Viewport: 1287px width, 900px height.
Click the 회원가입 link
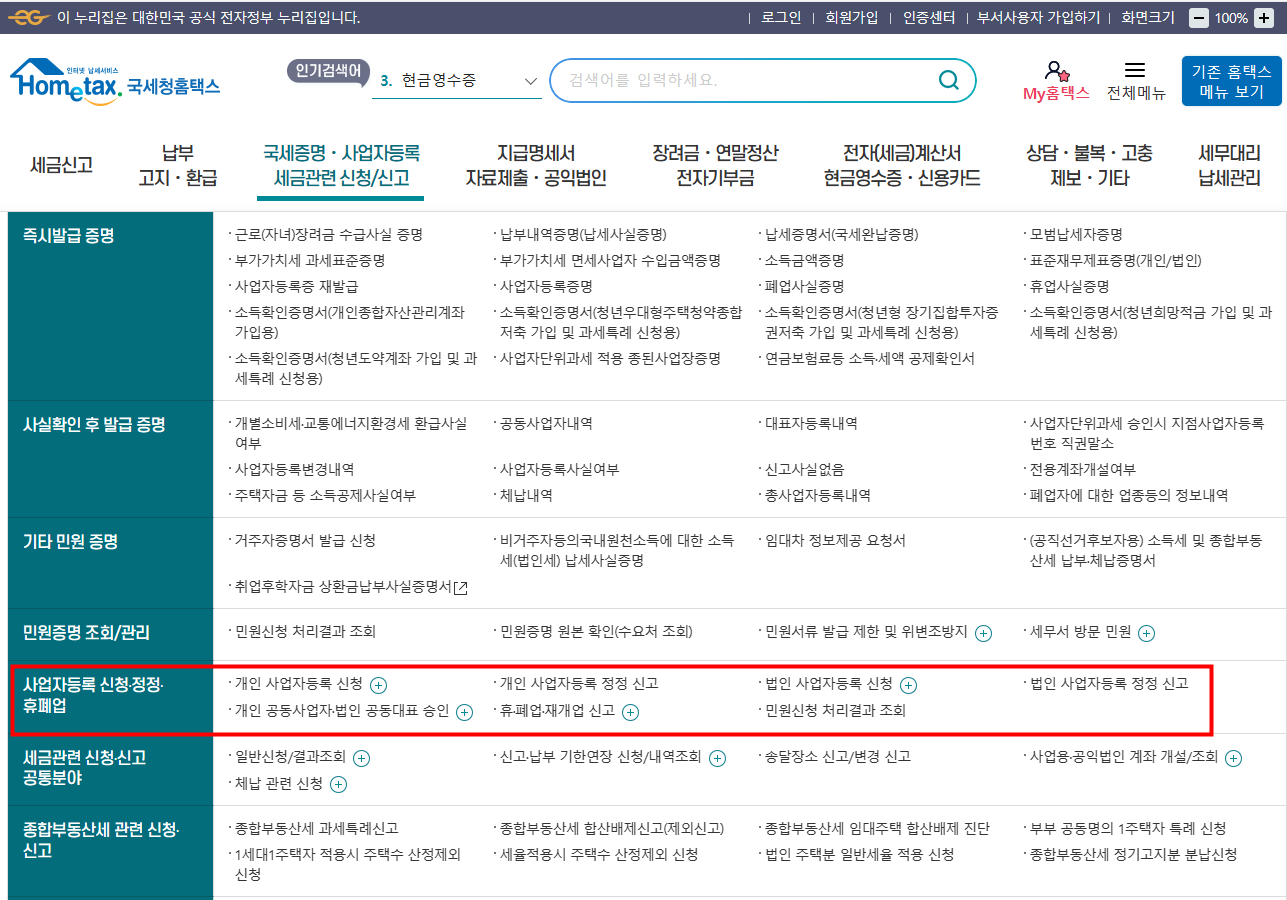851,18
